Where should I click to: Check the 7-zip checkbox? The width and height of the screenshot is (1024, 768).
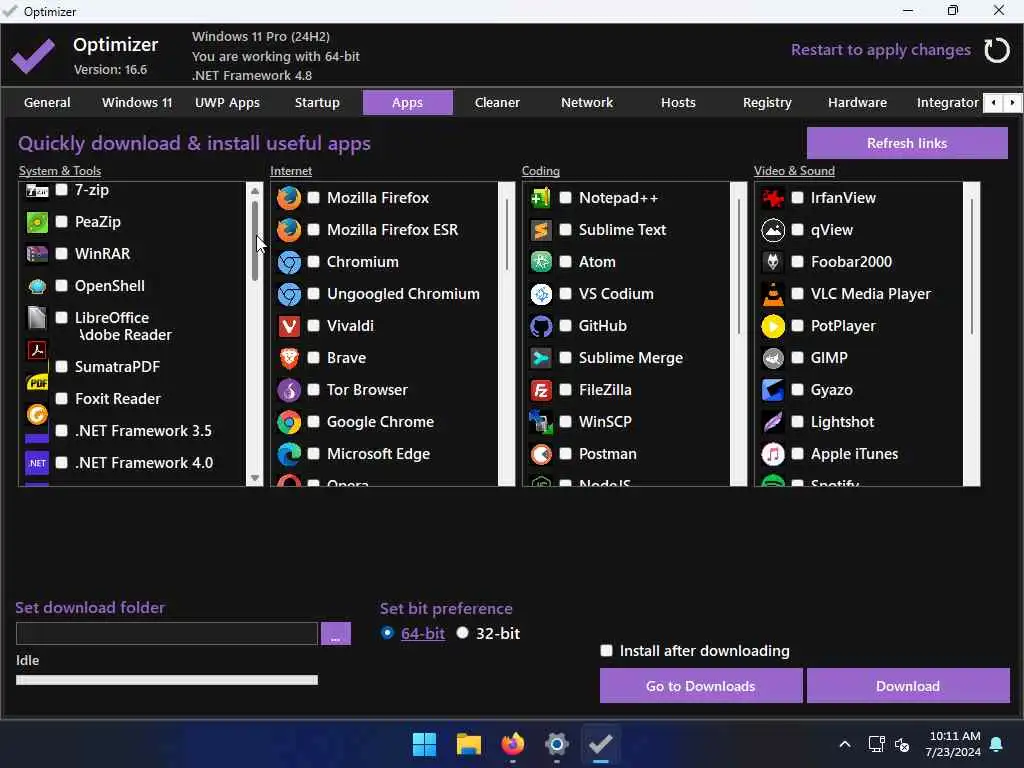[x=61, y=189]
